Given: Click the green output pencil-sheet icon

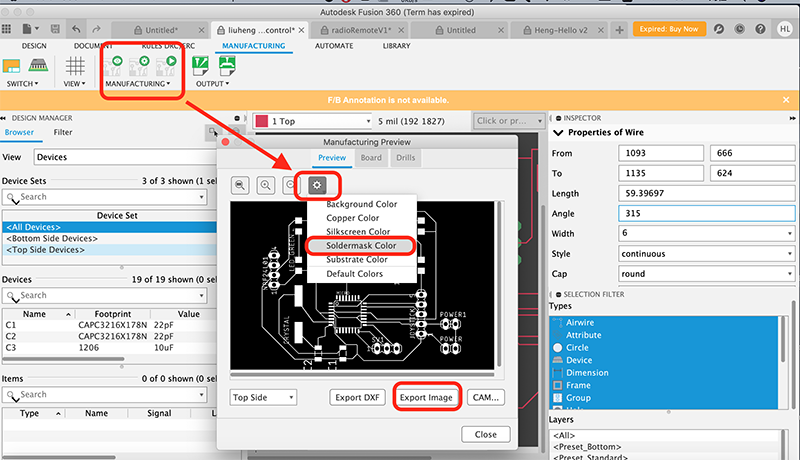Looking at the screenshot, I should click(201, 66).
